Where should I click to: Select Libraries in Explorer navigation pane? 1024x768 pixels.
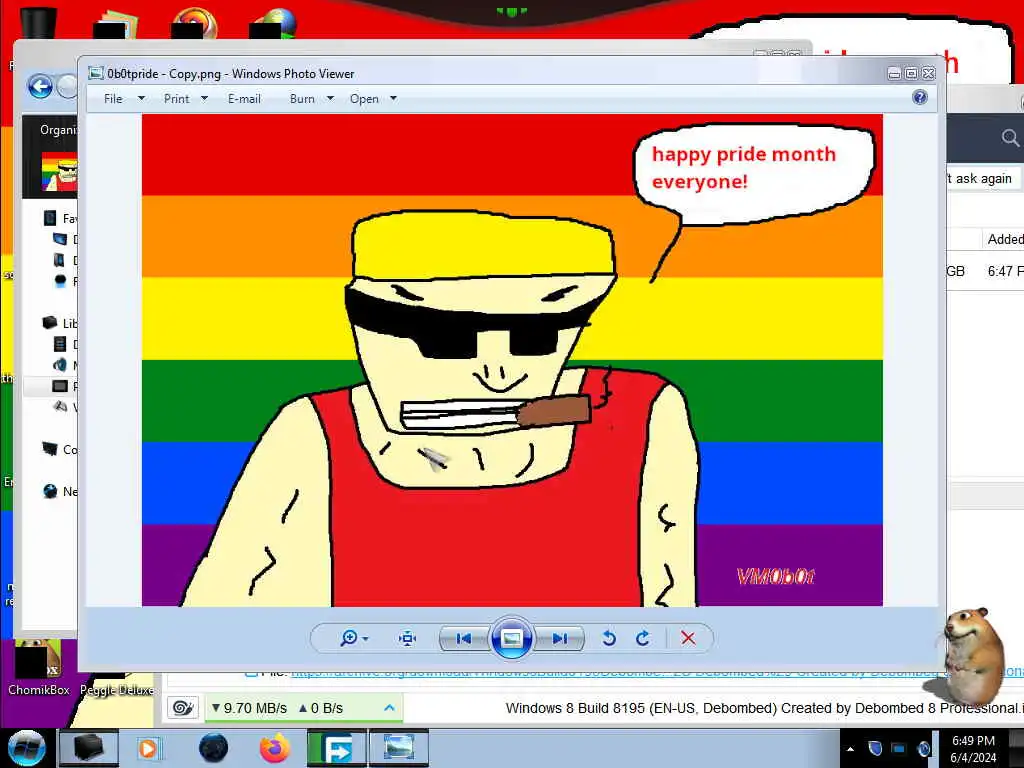point(60,323)
